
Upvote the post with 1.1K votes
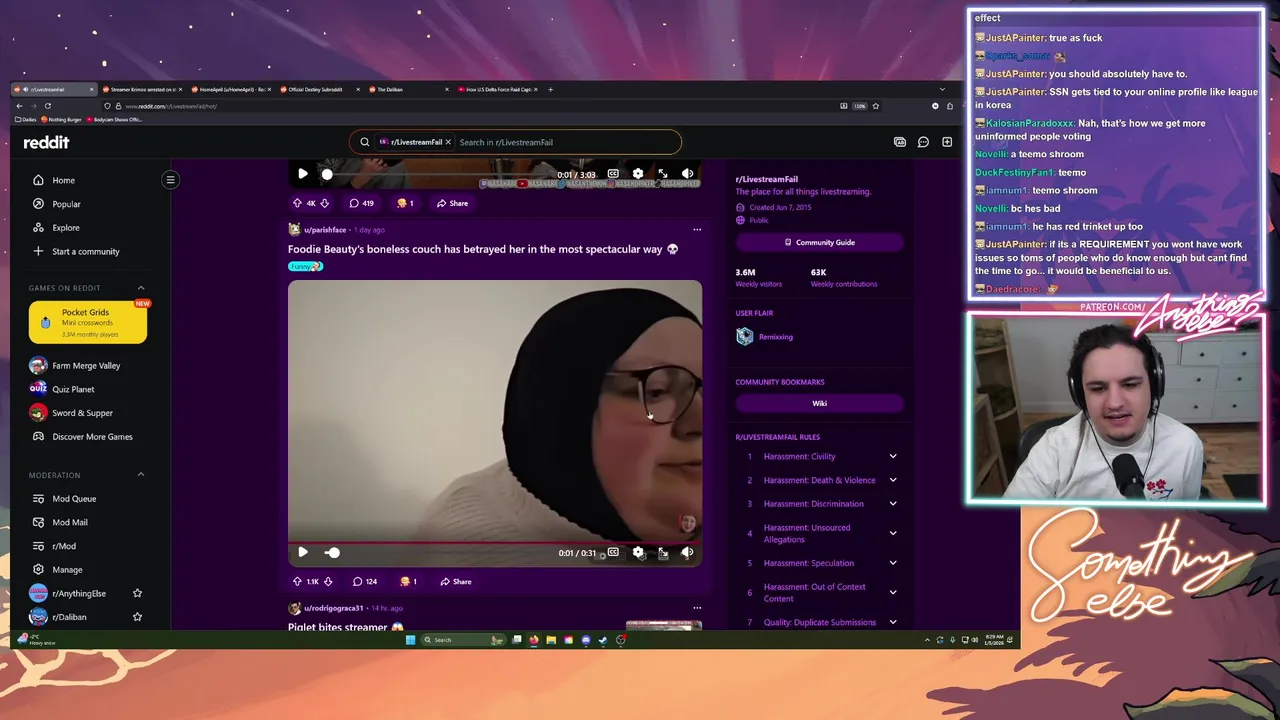click(x=297, y=581)
